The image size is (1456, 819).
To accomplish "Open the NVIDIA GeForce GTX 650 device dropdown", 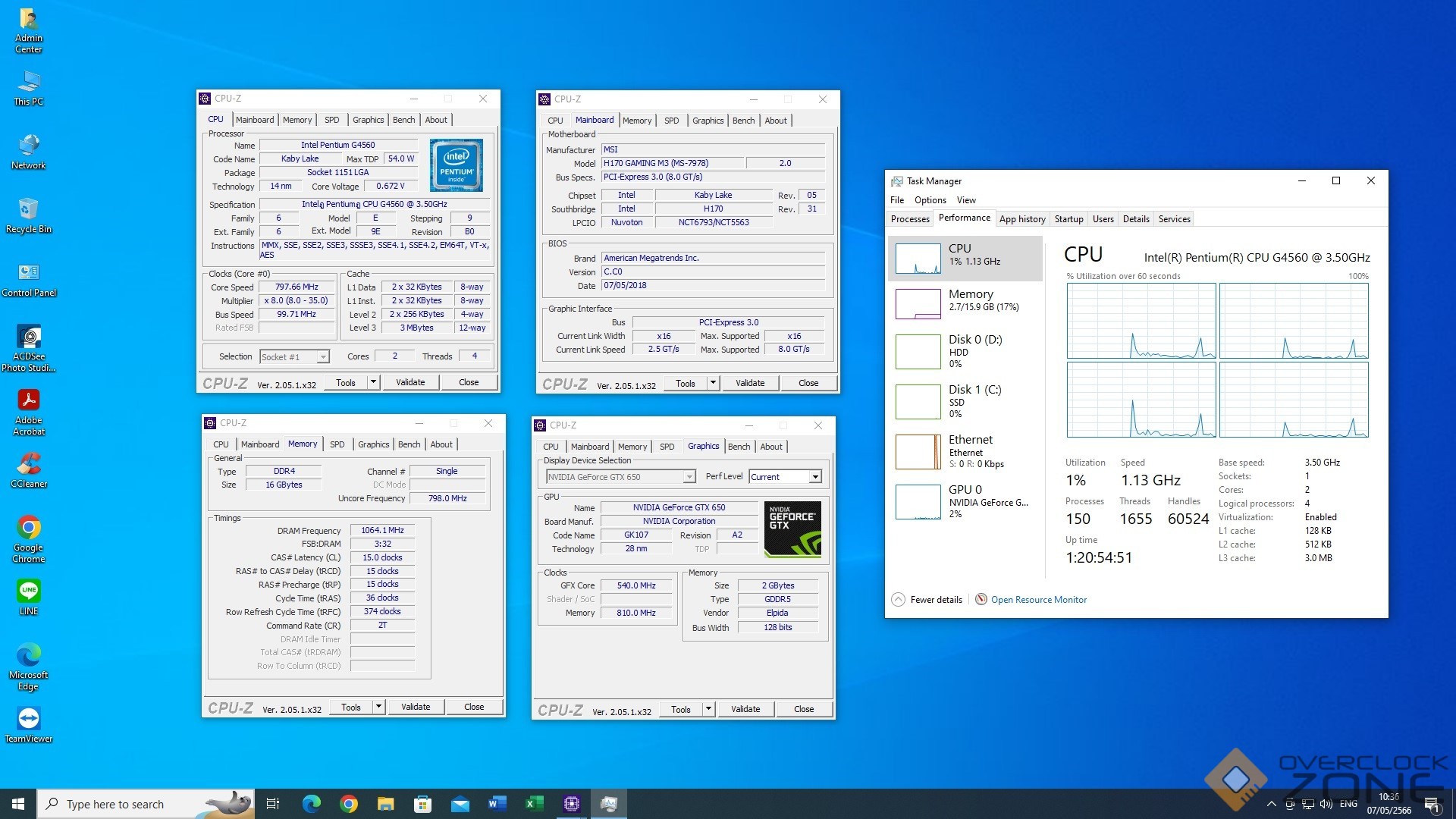I will click(x=689, y=477).
